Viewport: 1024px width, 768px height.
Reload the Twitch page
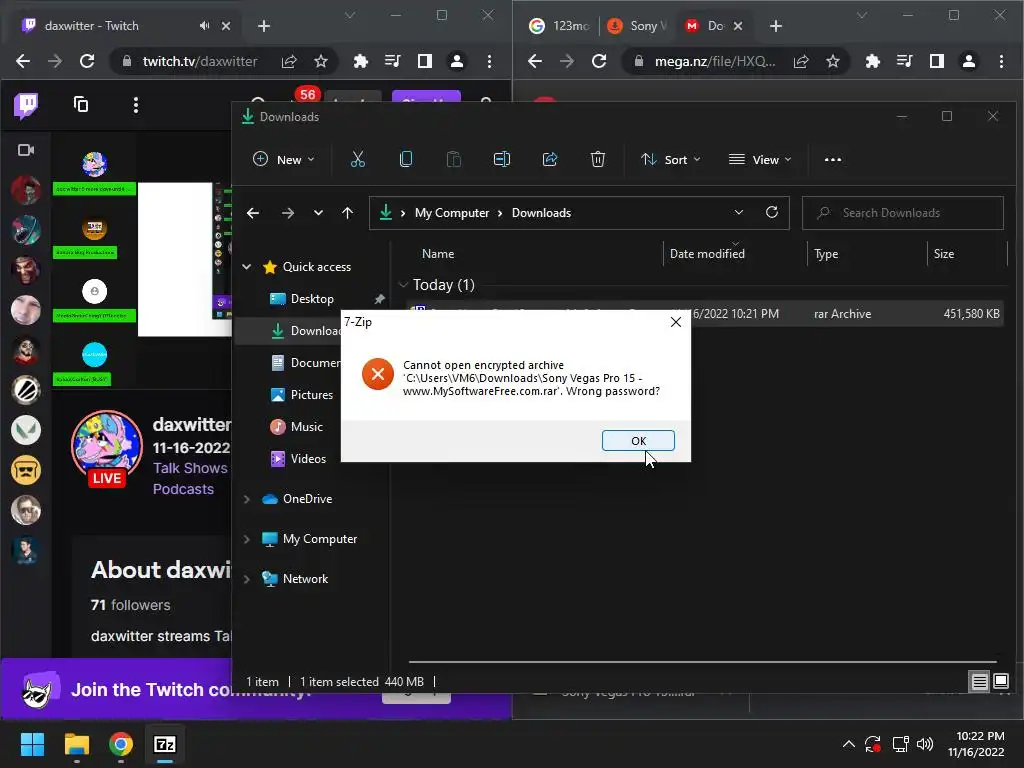pos(87,61)
